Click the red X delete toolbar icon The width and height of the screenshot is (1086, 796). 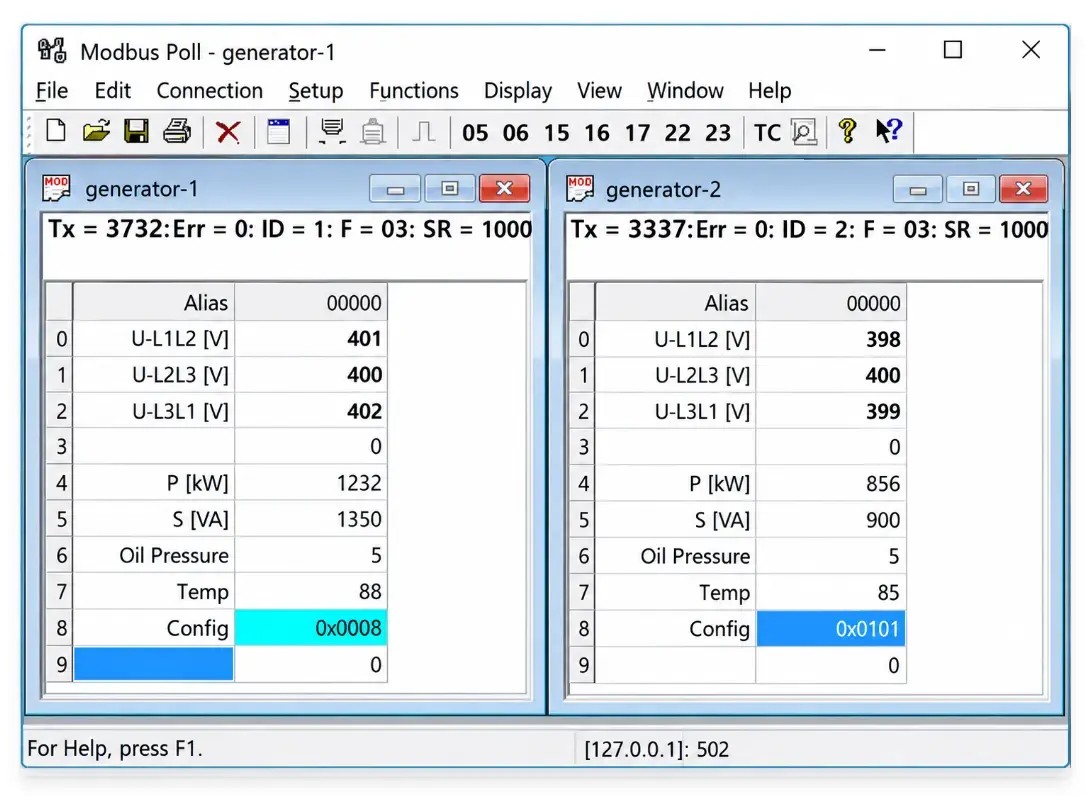click(228, 132)
